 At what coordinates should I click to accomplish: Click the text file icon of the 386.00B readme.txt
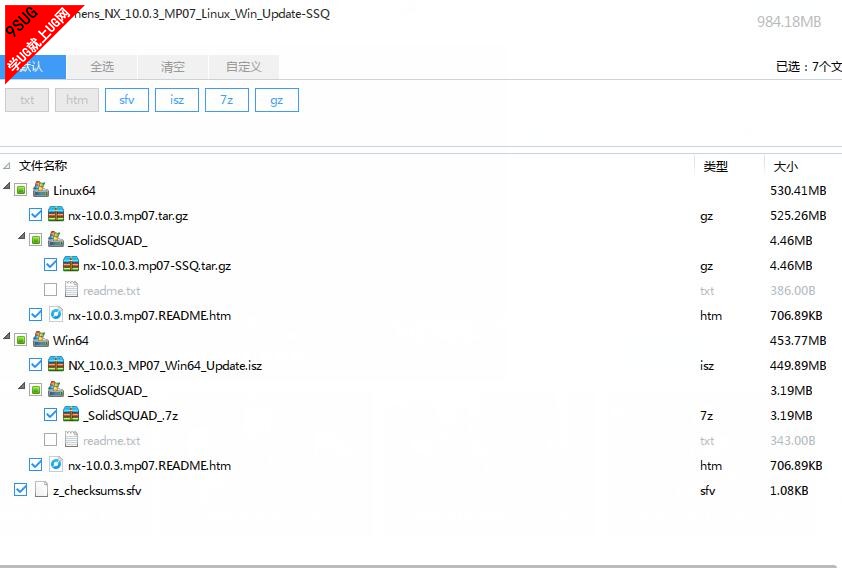tap(71, 289)
